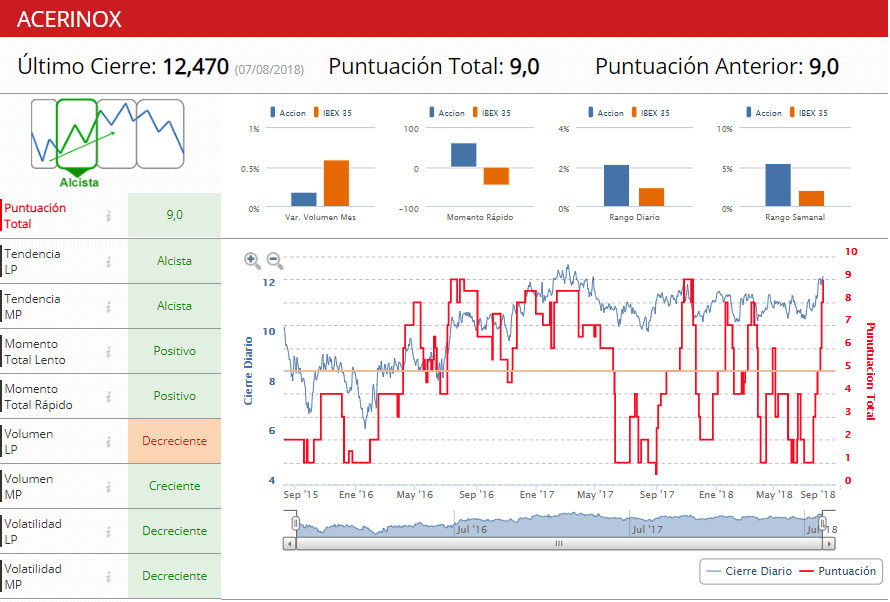Click Positivo value for Momento Total Lento
The width and height of the screenshot is (890, 602).
point(174,351)
